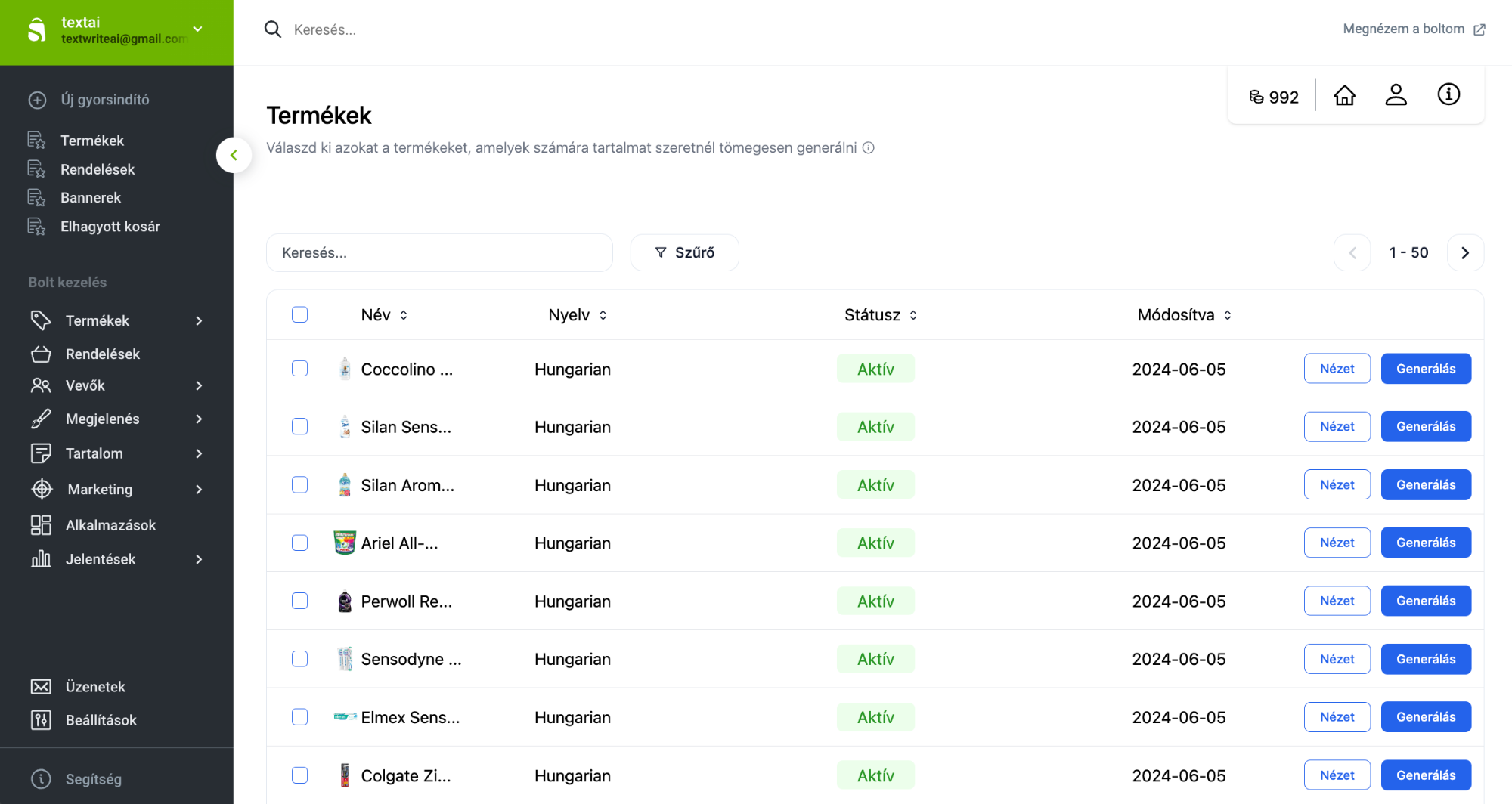Viewport: 1512px width, 804px height.
Task: Click the tag icon next to Bolt kezelés Termékek
Action: coord(41,320)
